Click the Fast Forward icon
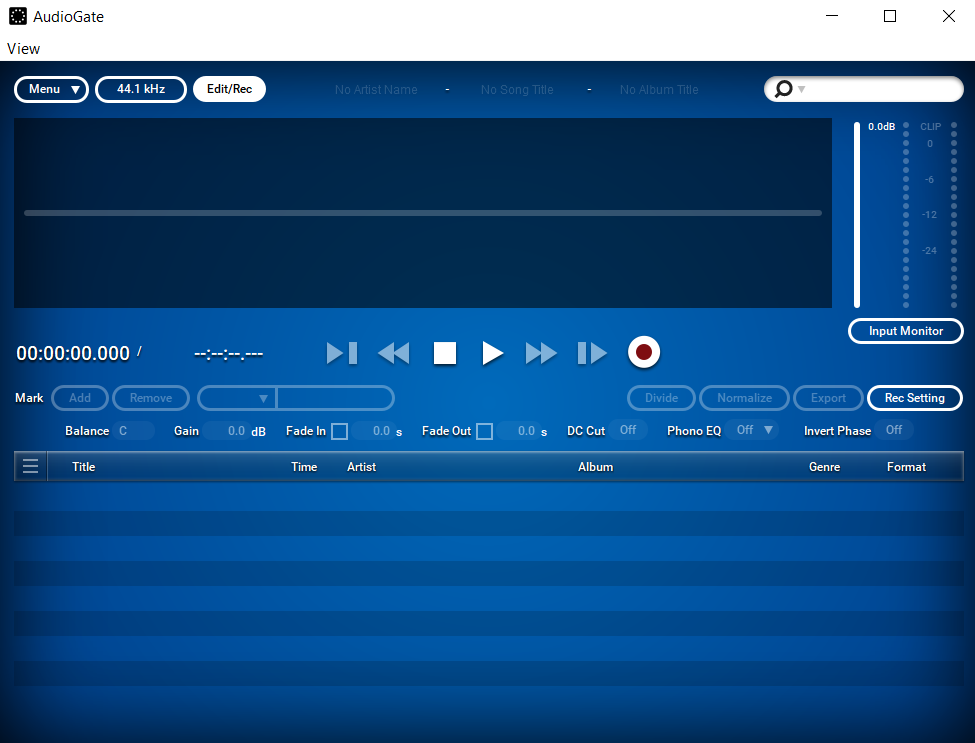The image size is (975, 743). (x=541, y=352)
